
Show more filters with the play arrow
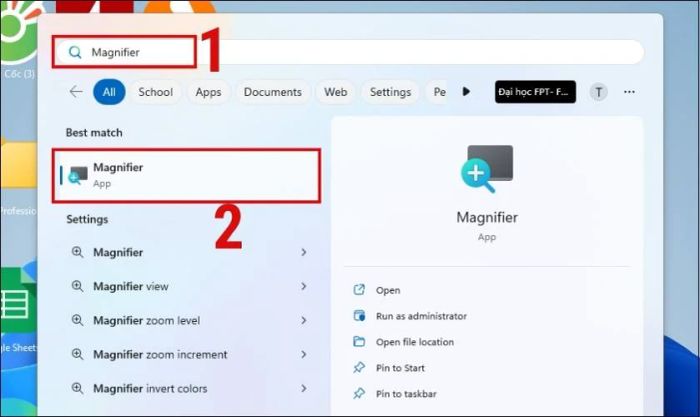pos(466,92)
